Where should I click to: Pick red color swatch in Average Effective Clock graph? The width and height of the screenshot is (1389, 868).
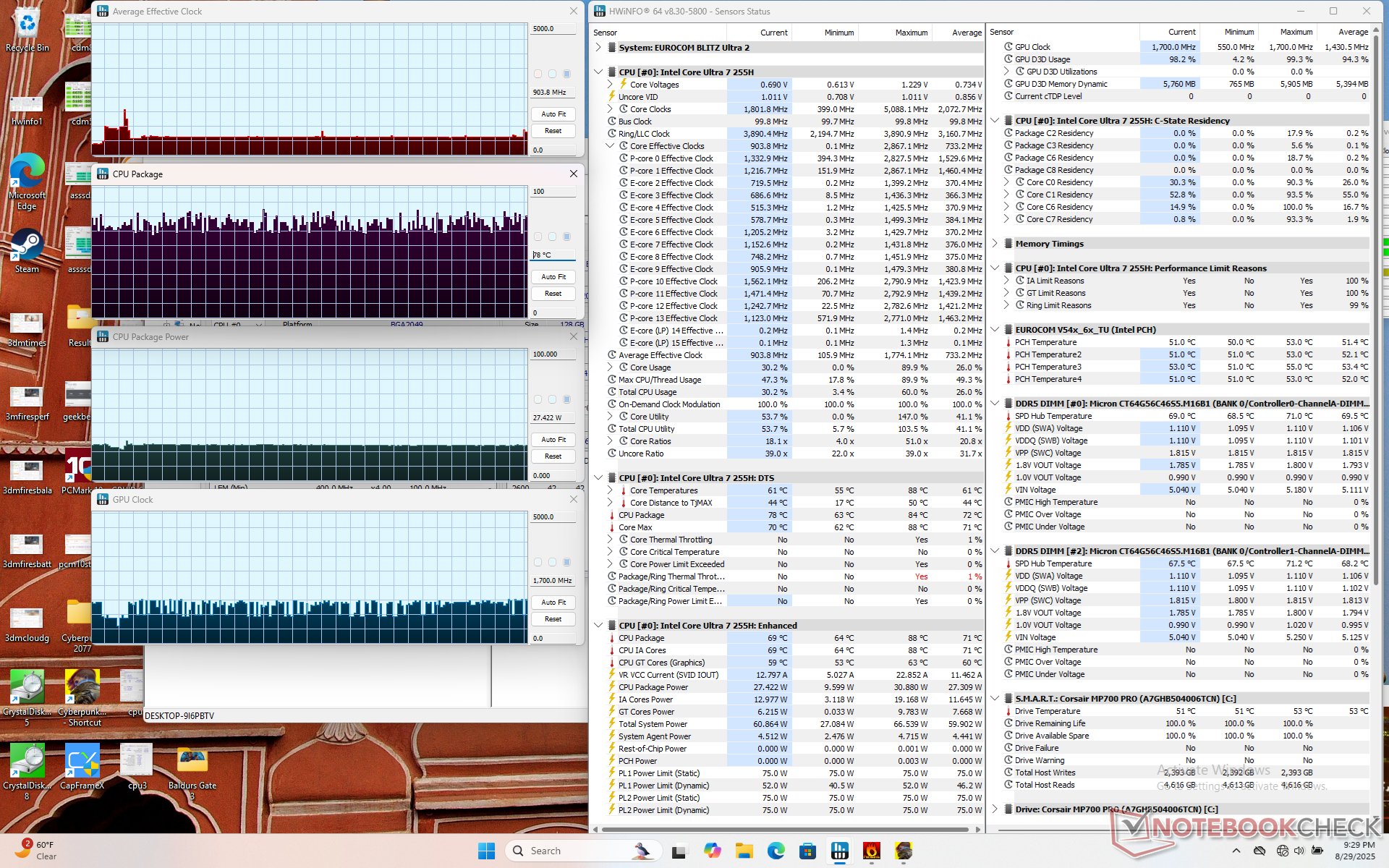click(538, 74)
